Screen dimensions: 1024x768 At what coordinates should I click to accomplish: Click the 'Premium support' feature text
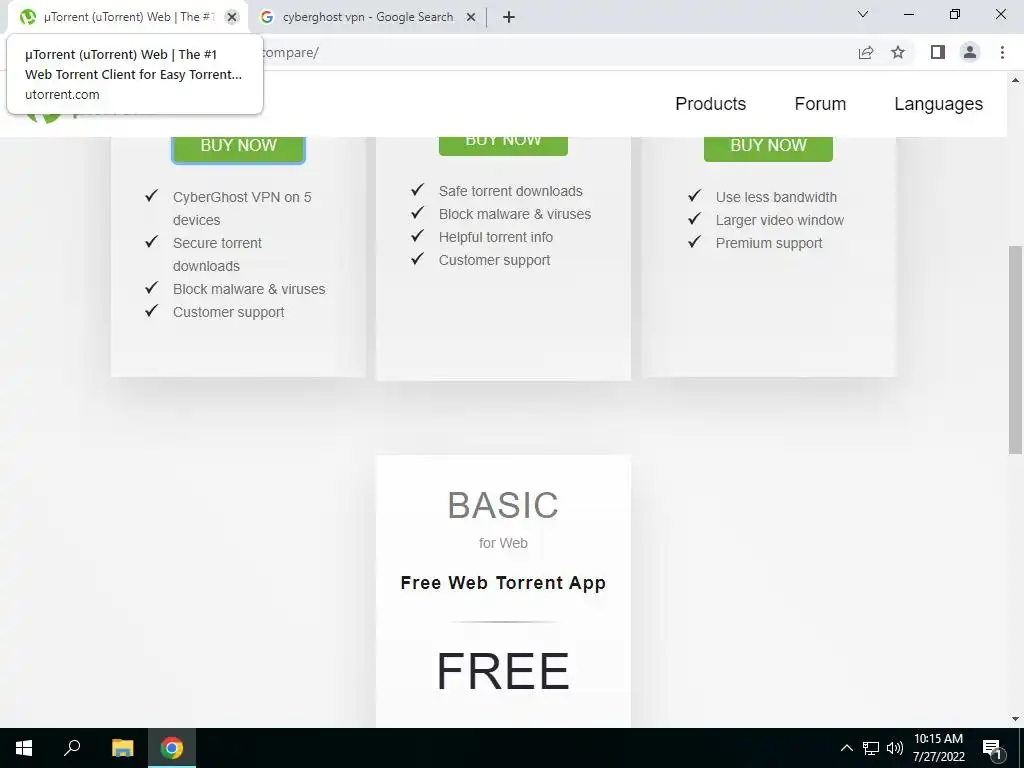769,243
